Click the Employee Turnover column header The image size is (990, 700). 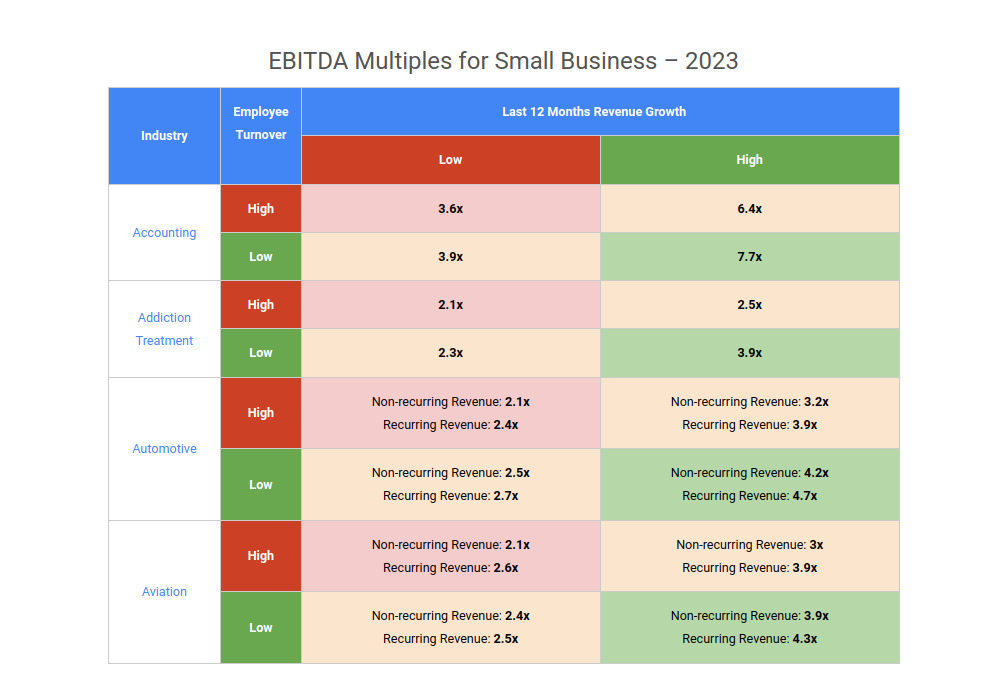pyautogui.click(x=261, y=124)
